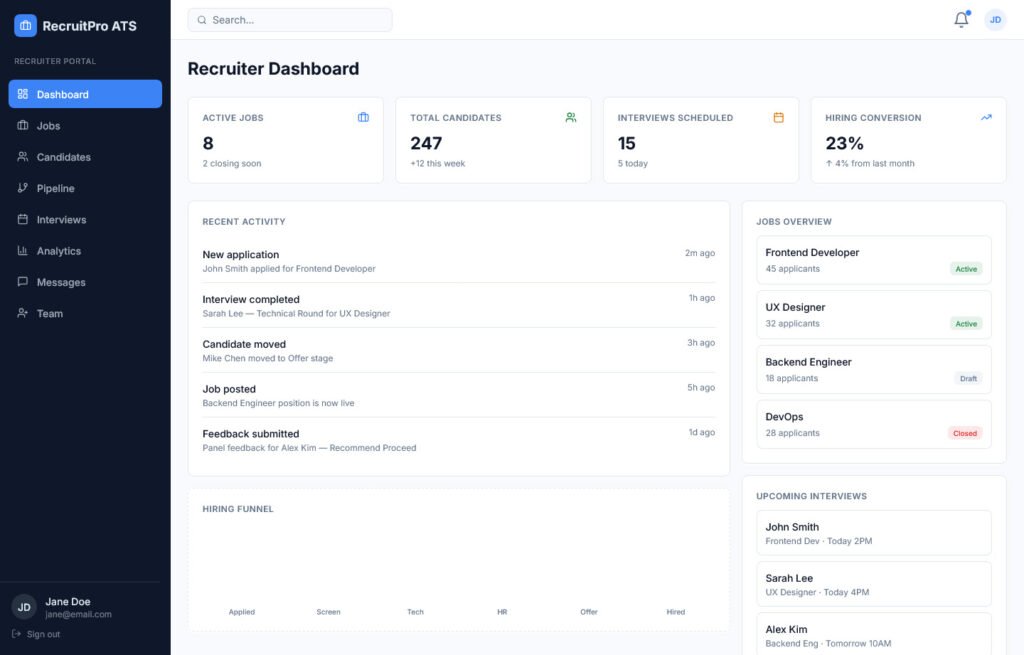
Task: Toggle the Active badge on UX Designer
Action: pyautogui.click(x=966, y=323)
